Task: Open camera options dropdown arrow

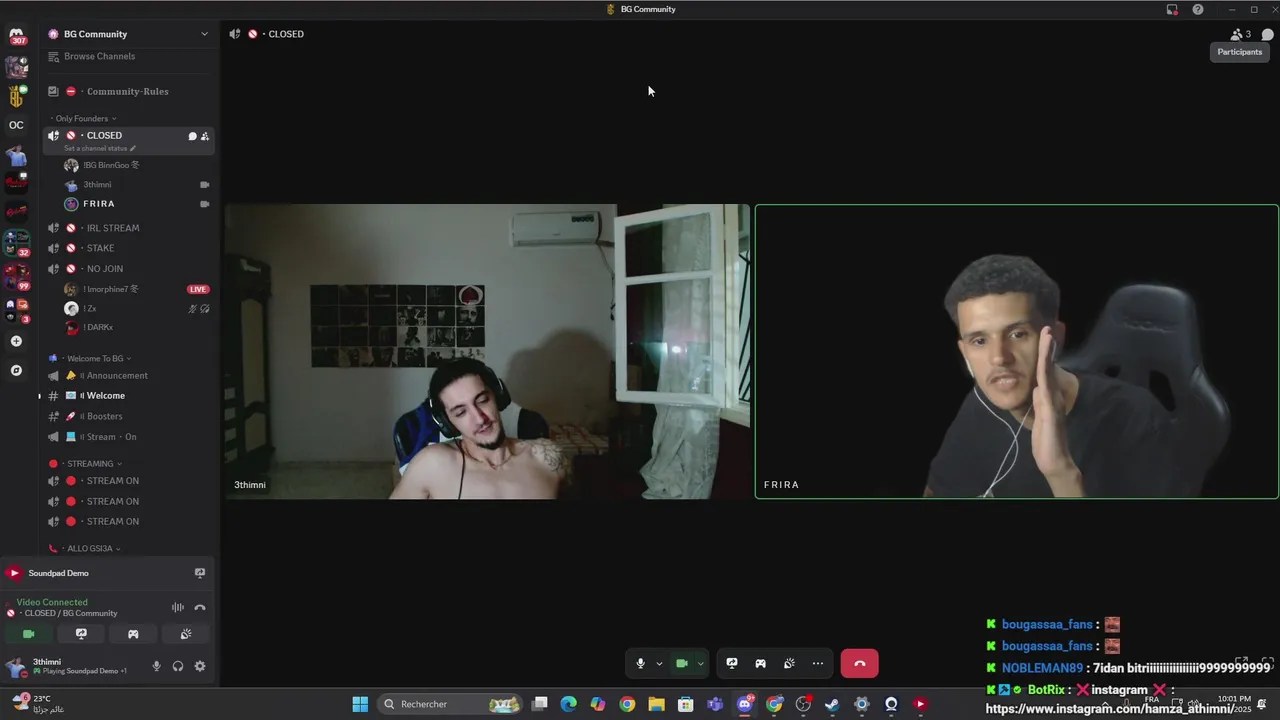Action: 700,663
